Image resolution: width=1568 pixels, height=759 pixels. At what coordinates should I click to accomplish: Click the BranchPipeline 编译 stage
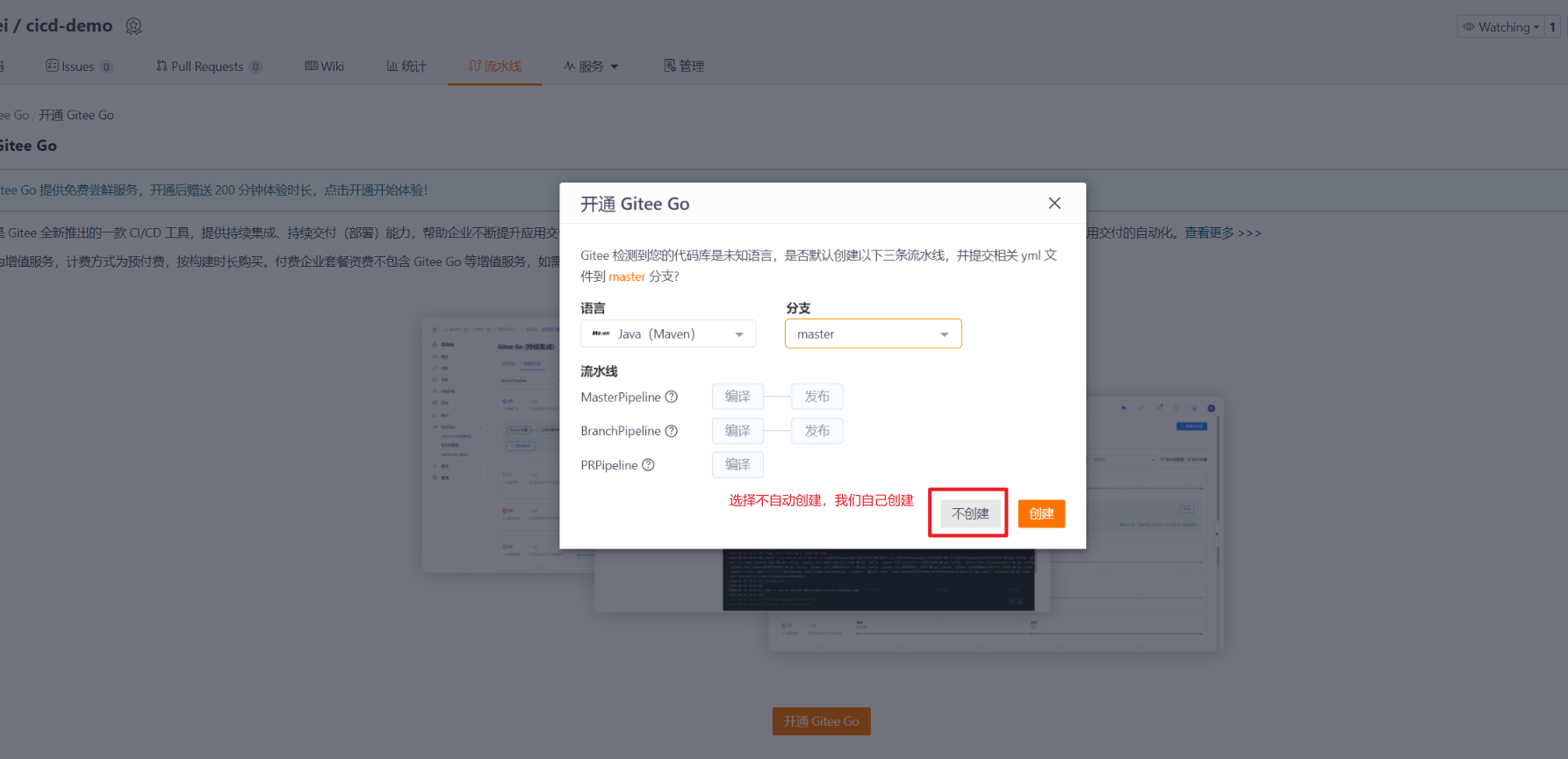point(737,431)
